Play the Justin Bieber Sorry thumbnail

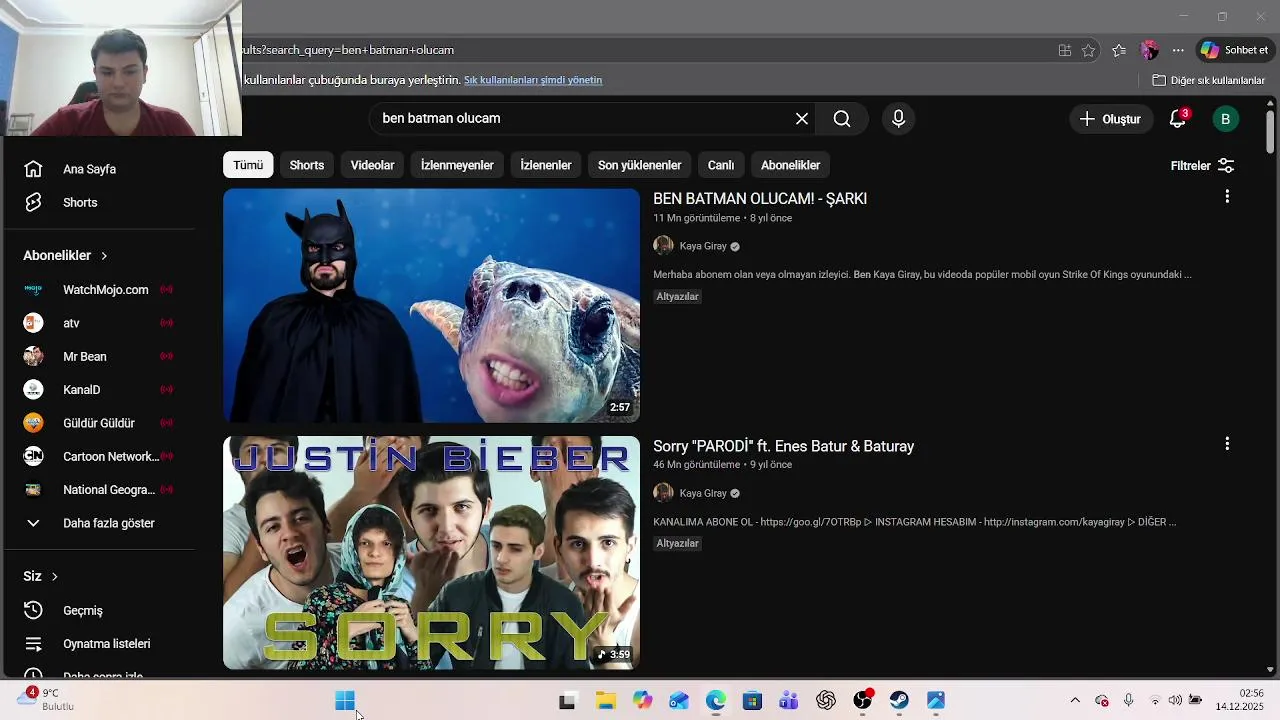pos(431,552)
